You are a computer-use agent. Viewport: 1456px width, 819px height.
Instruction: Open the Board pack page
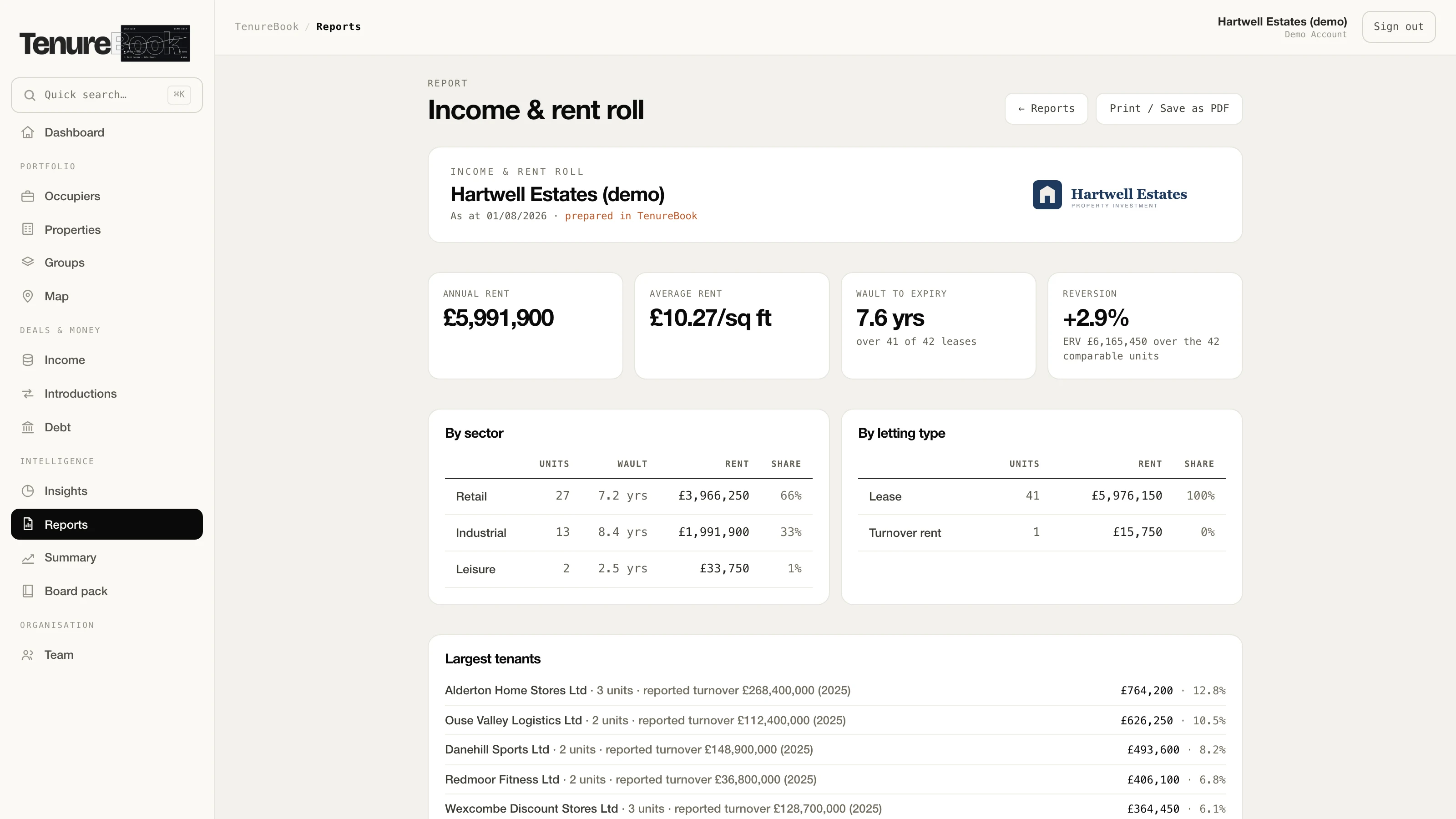(107, 591)
